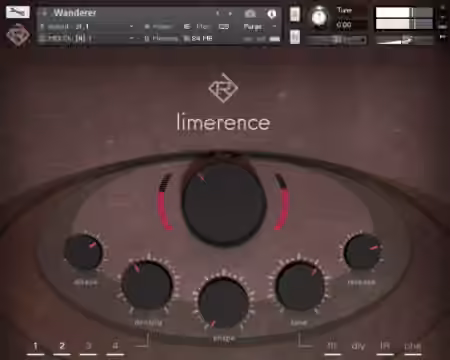Viewport: 450px width, 360px height.
Task: Click the Tune knob in the header
Action: coord(319,17)
